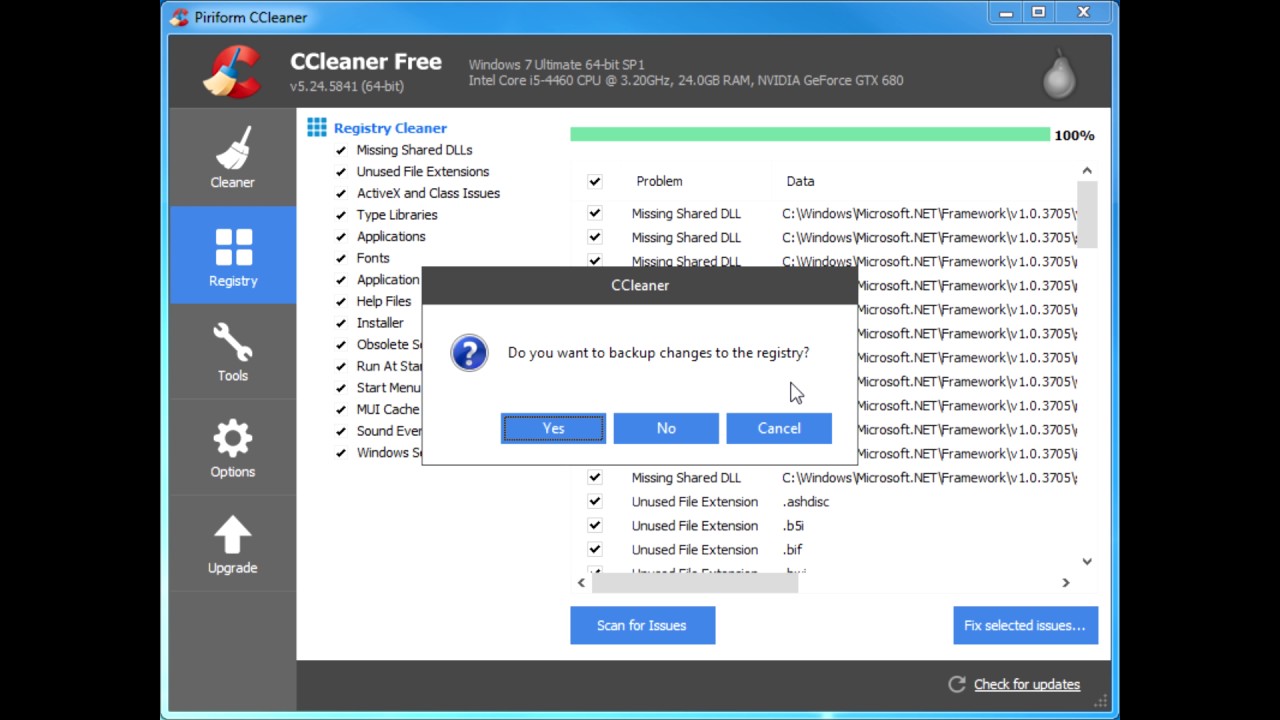1280x720 pixels.
Task: Open the Options gear icon
Action: click(232, 439)
